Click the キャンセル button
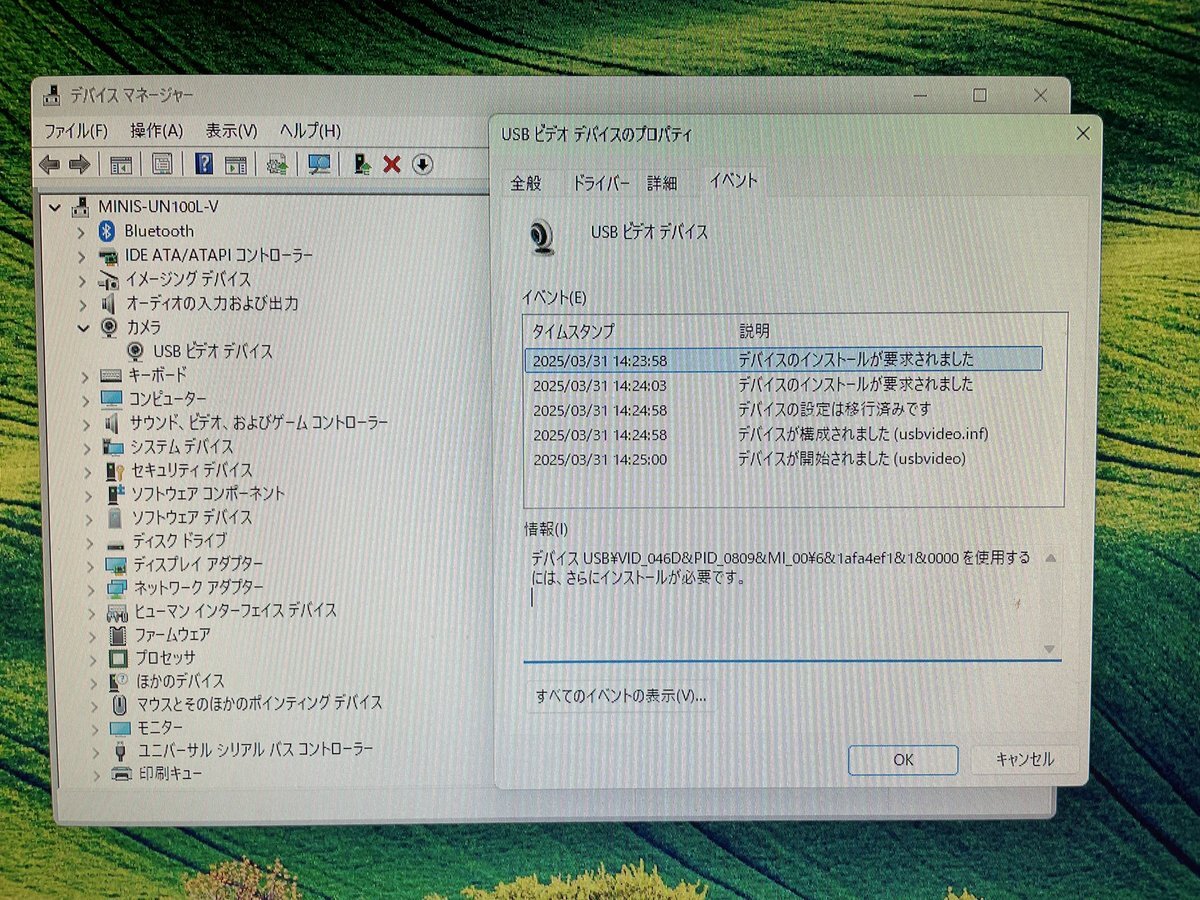Screen dimensions: 1200x900 click(x=1025, y=759)
